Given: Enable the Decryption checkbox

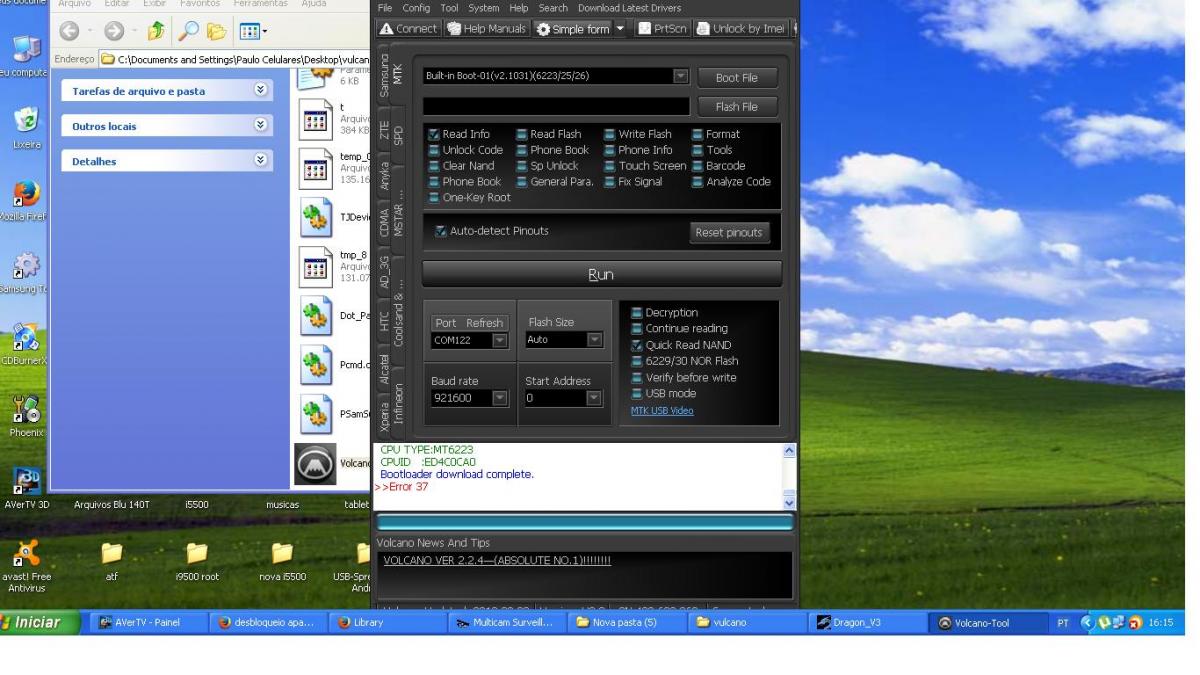Looking at the screenshot, I should click(637, 313).
